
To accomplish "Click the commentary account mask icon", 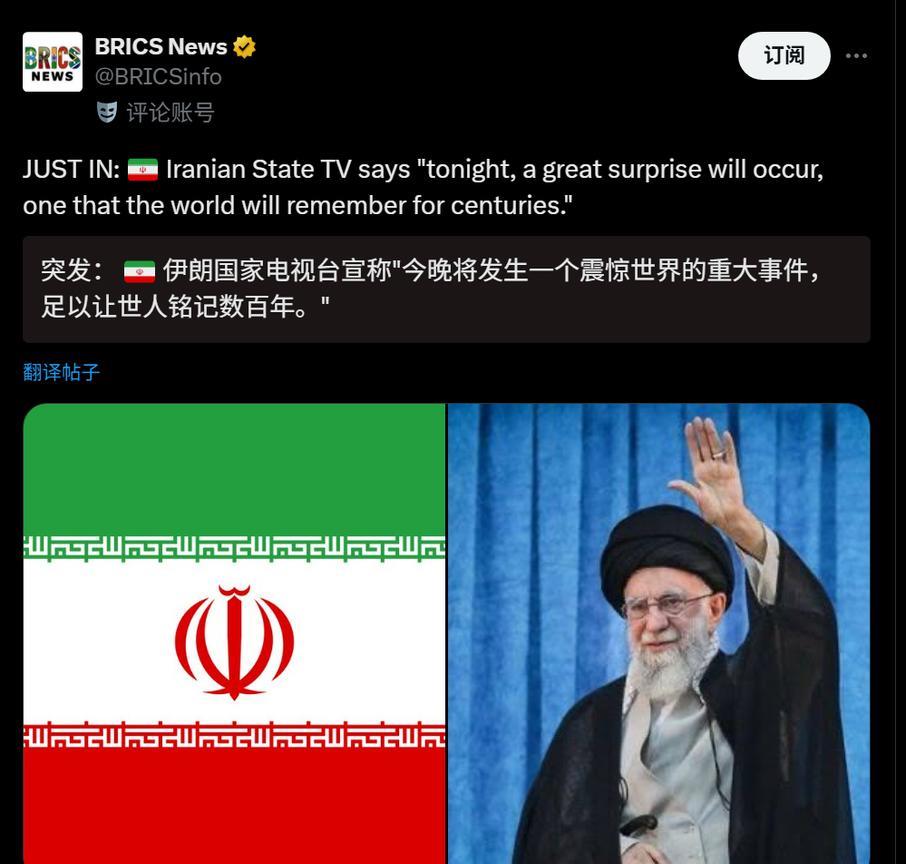I will click(x=107, y=112).
